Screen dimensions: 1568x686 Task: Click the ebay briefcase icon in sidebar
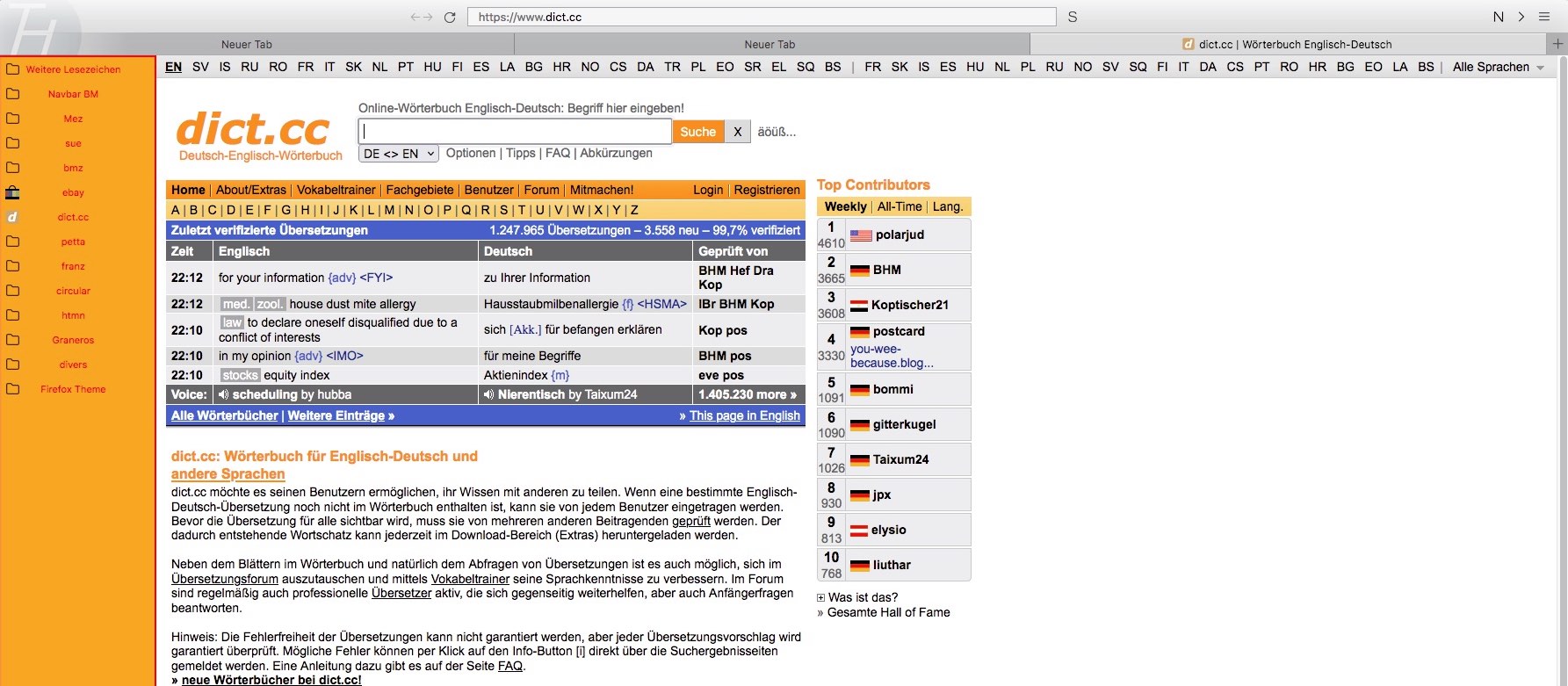[x=12, y=192]
